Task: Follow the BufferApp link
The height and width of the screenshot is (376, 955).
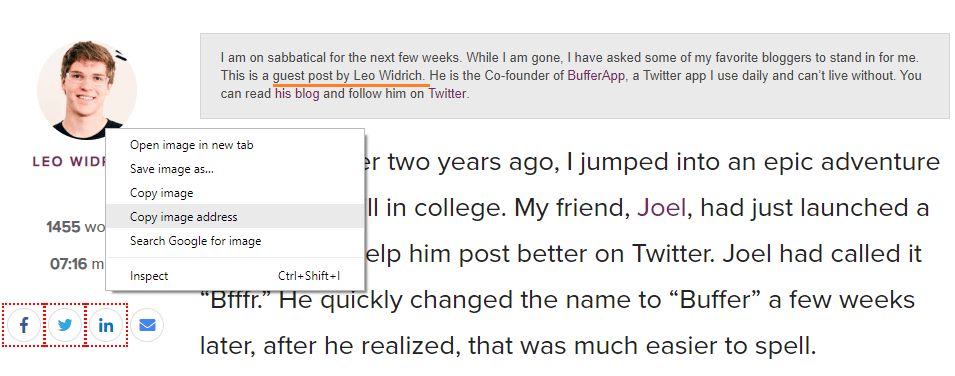Action: tap(596, 76)
